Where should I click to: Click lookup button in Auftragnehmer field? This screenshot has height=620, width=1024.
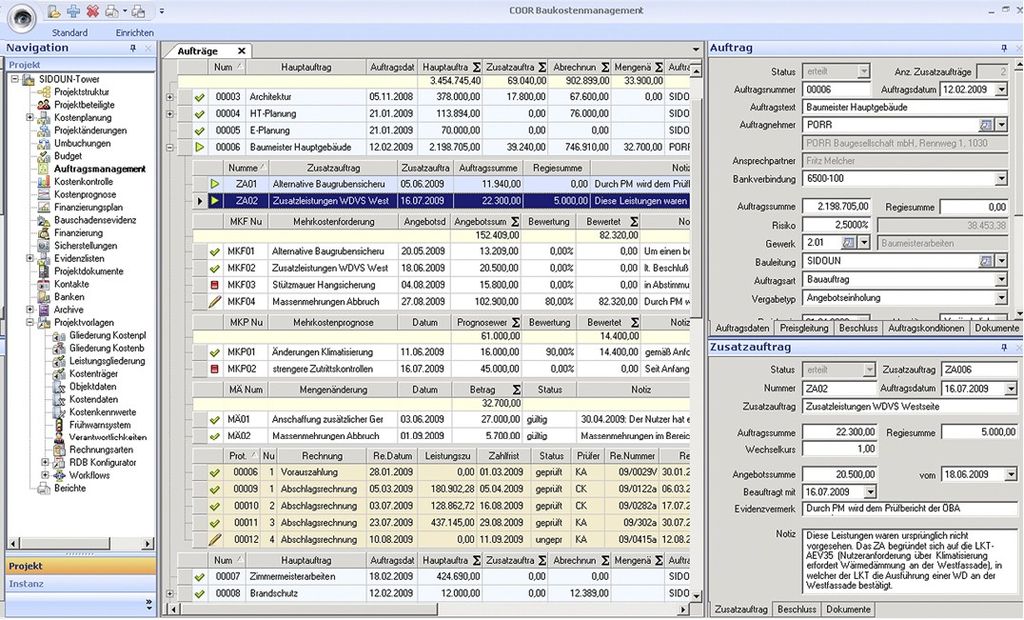point(986,125)
